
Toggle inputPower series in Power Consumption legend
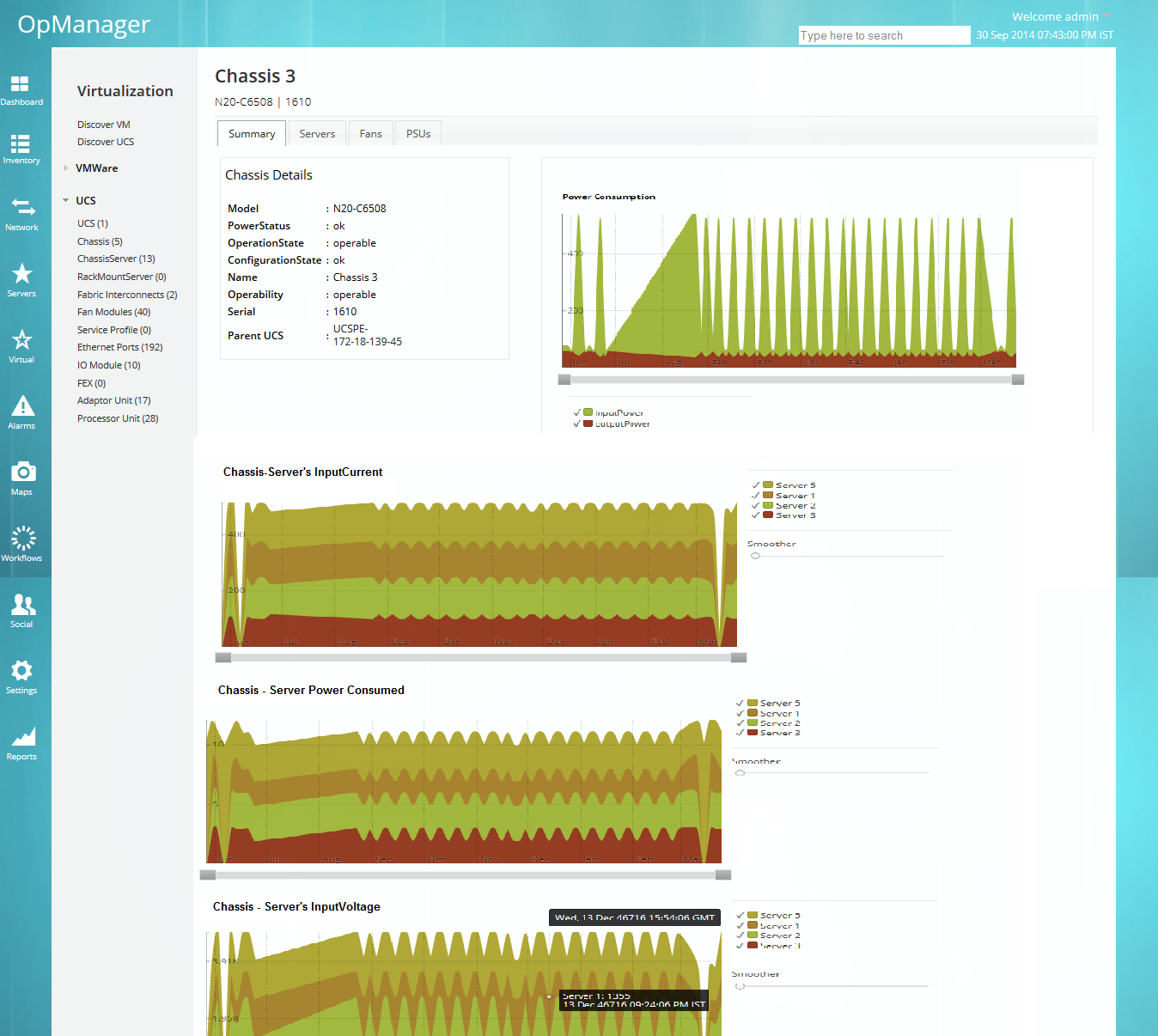click(x=578, y=412)
